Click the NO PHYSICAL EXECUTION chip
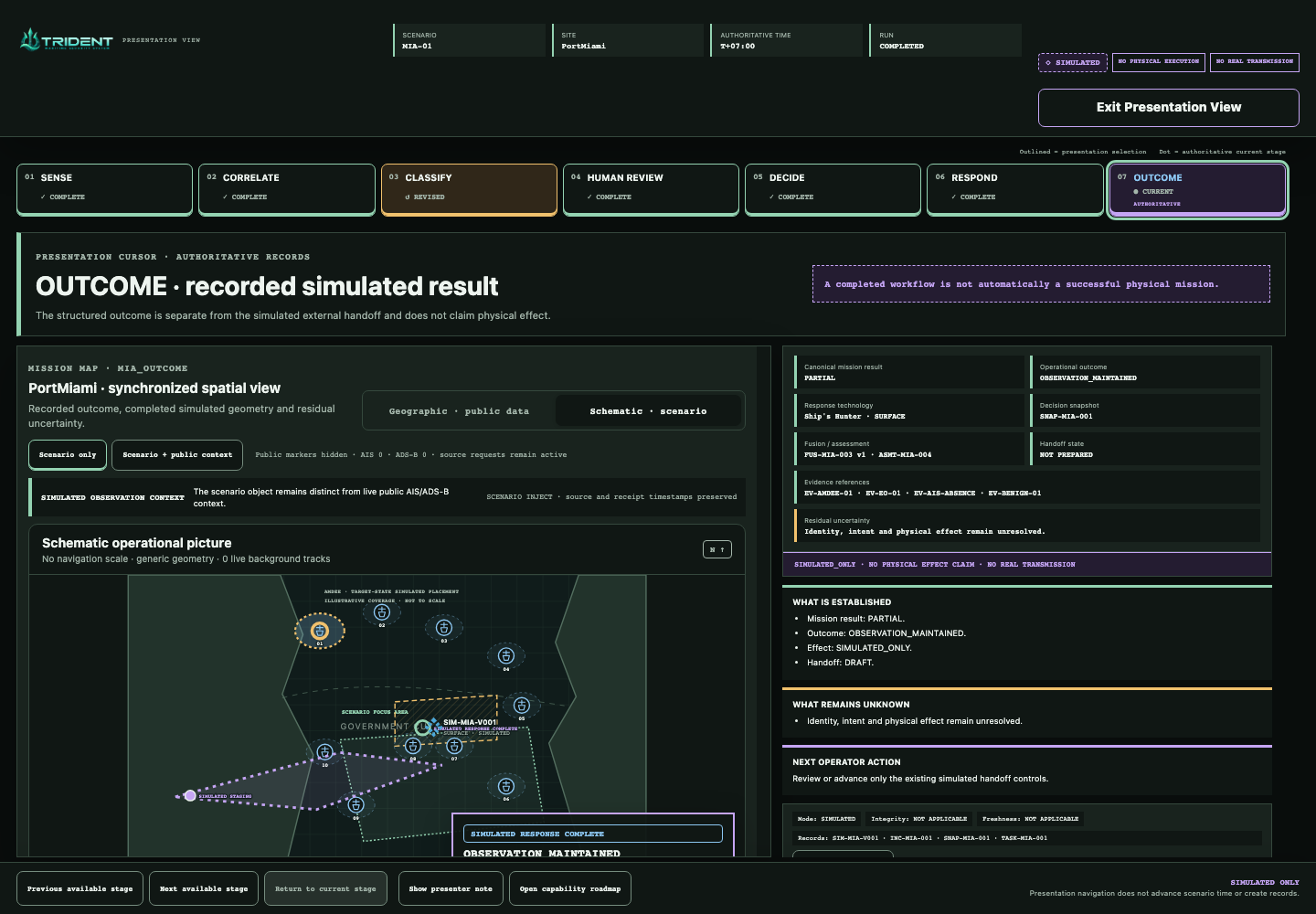1316x914 pixels. [1159, 62]
